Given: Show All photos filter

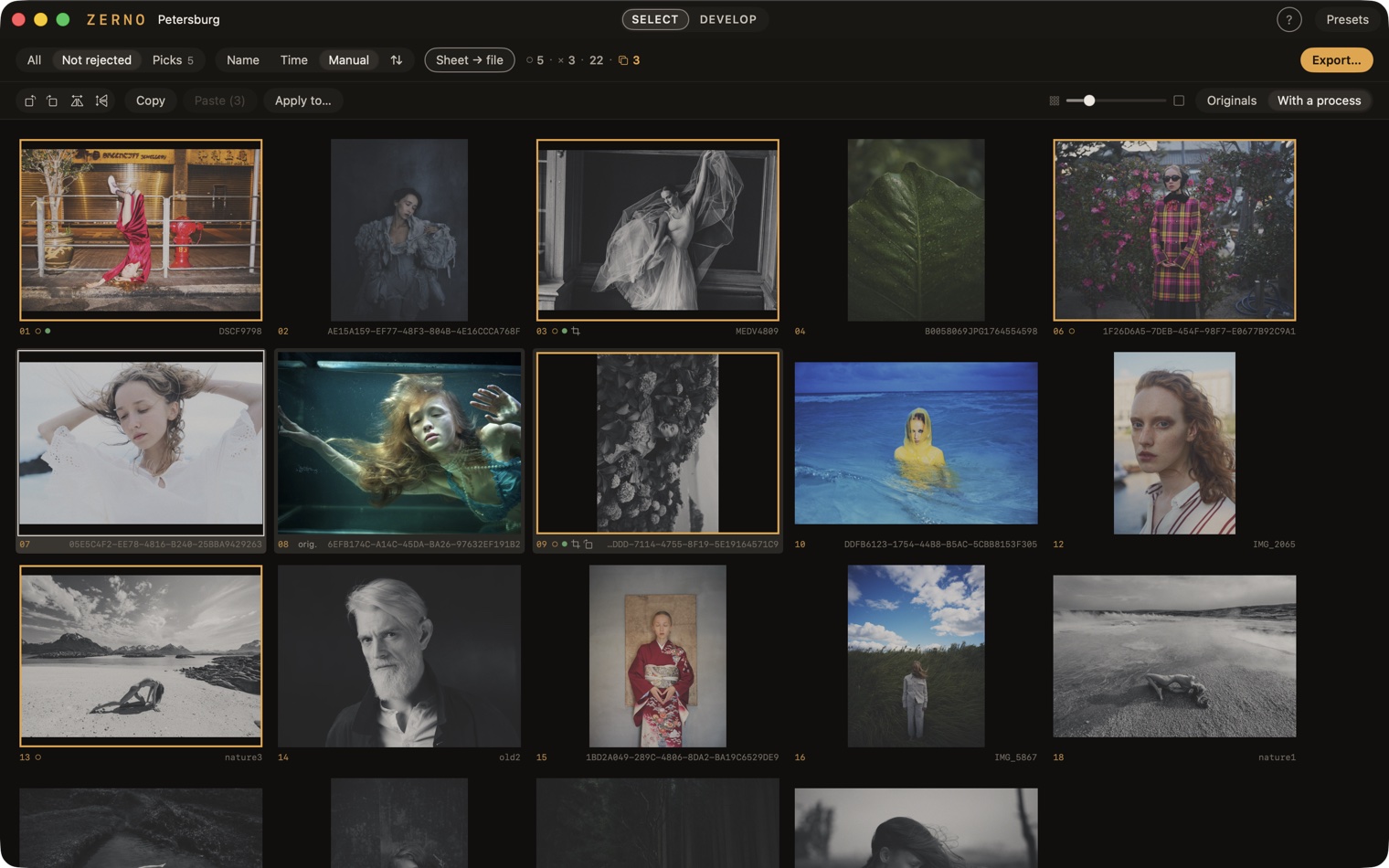Looking at the screenshot, I should pyautogui.click(x=34, y=60).
